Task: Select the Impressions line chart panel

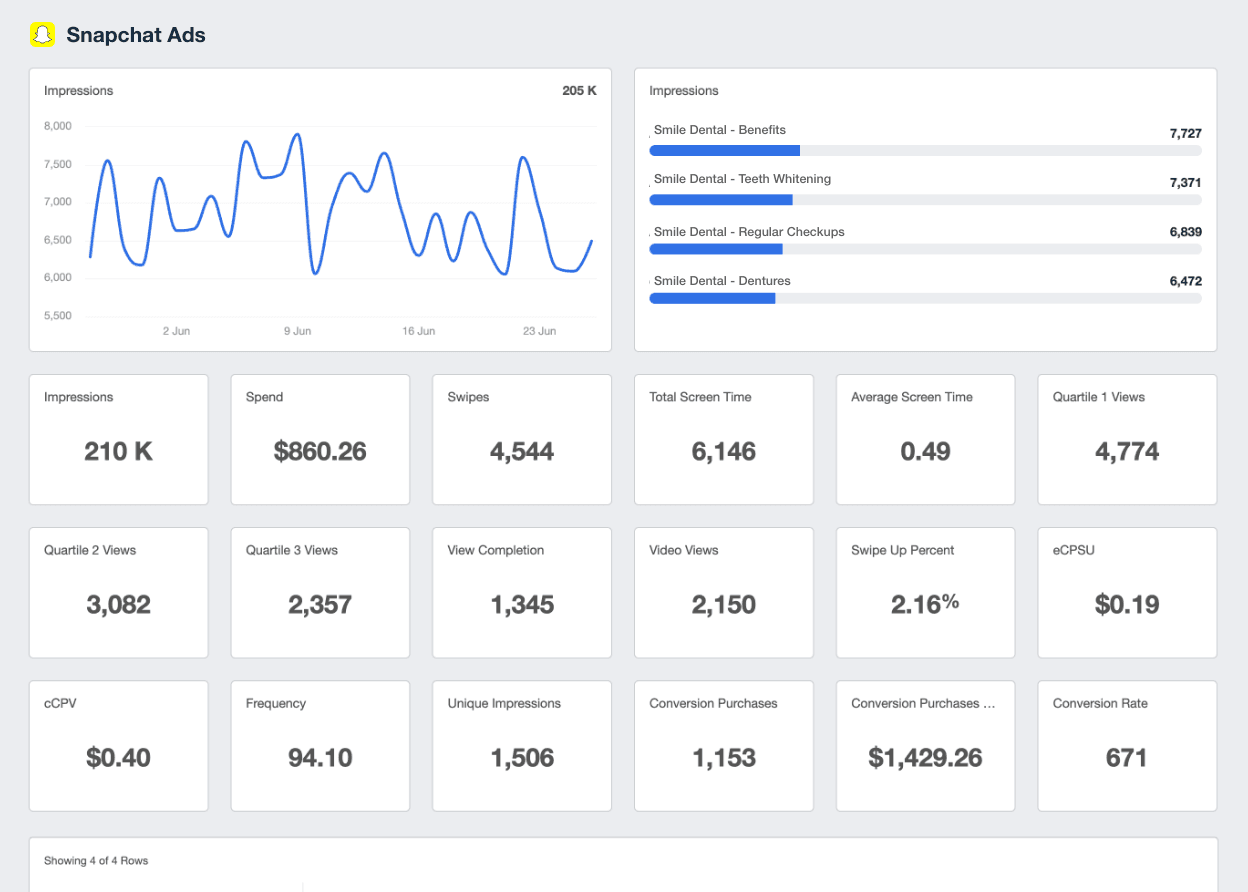Action: coord(320,210)
